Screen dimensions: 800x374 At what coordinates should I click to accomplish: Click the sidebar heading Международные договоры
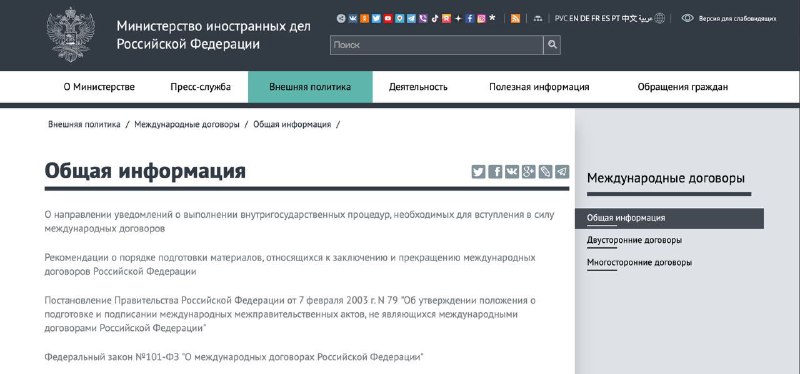tap(666, 178)
